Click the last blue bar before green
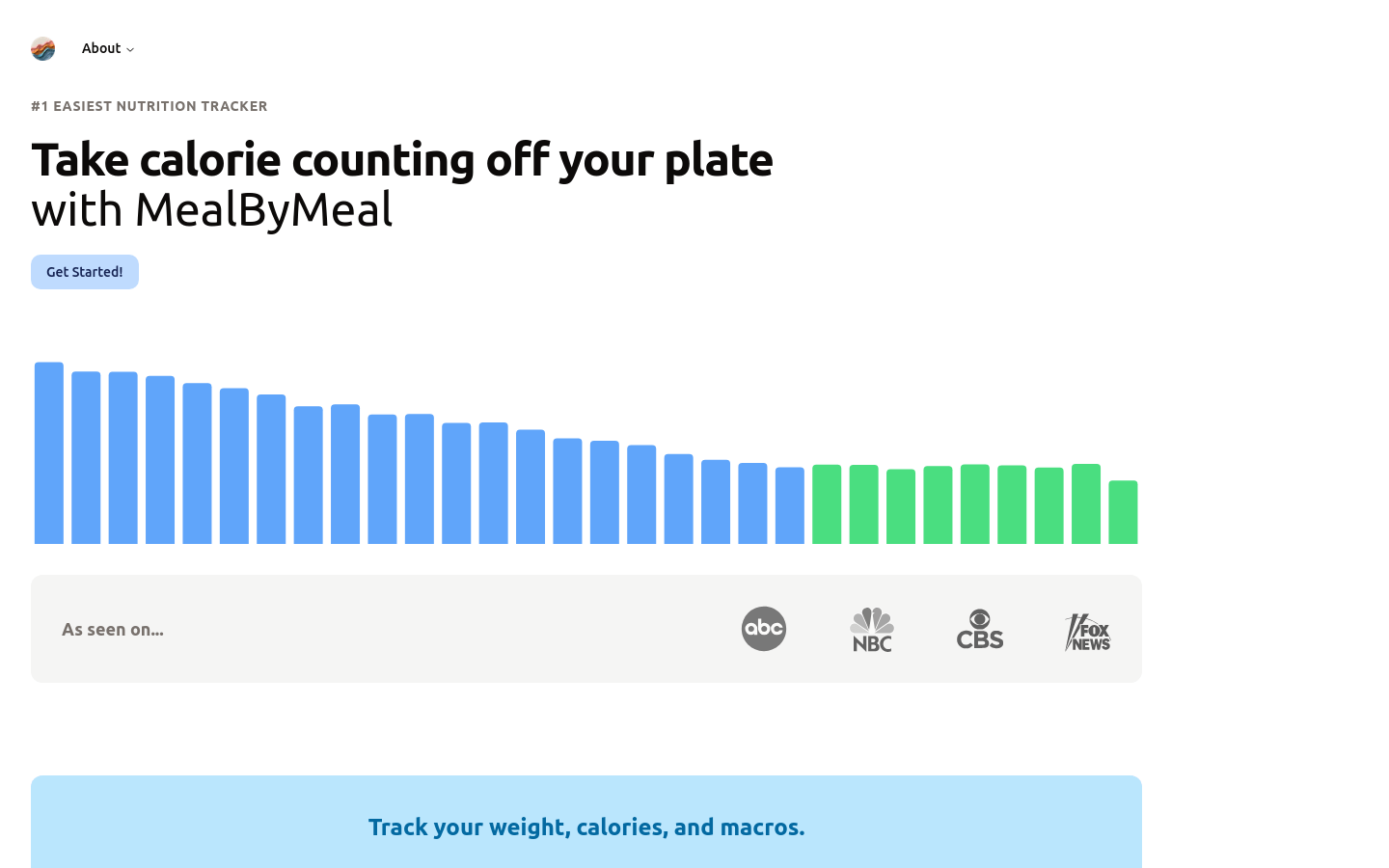This screenshot has width=1389, height=868. pos(790,505)
